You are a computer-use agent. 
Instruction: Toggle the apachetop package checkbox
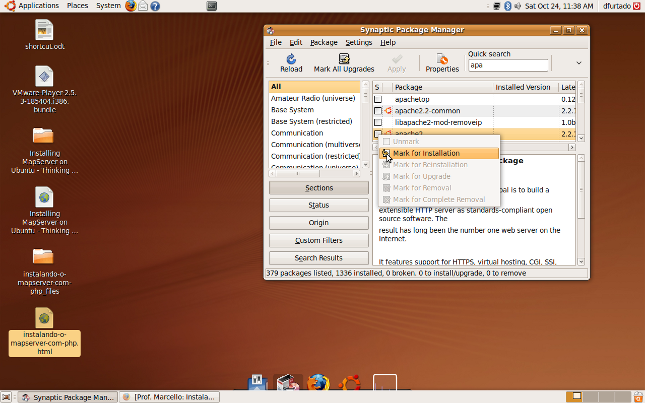[x=378, y=100]
